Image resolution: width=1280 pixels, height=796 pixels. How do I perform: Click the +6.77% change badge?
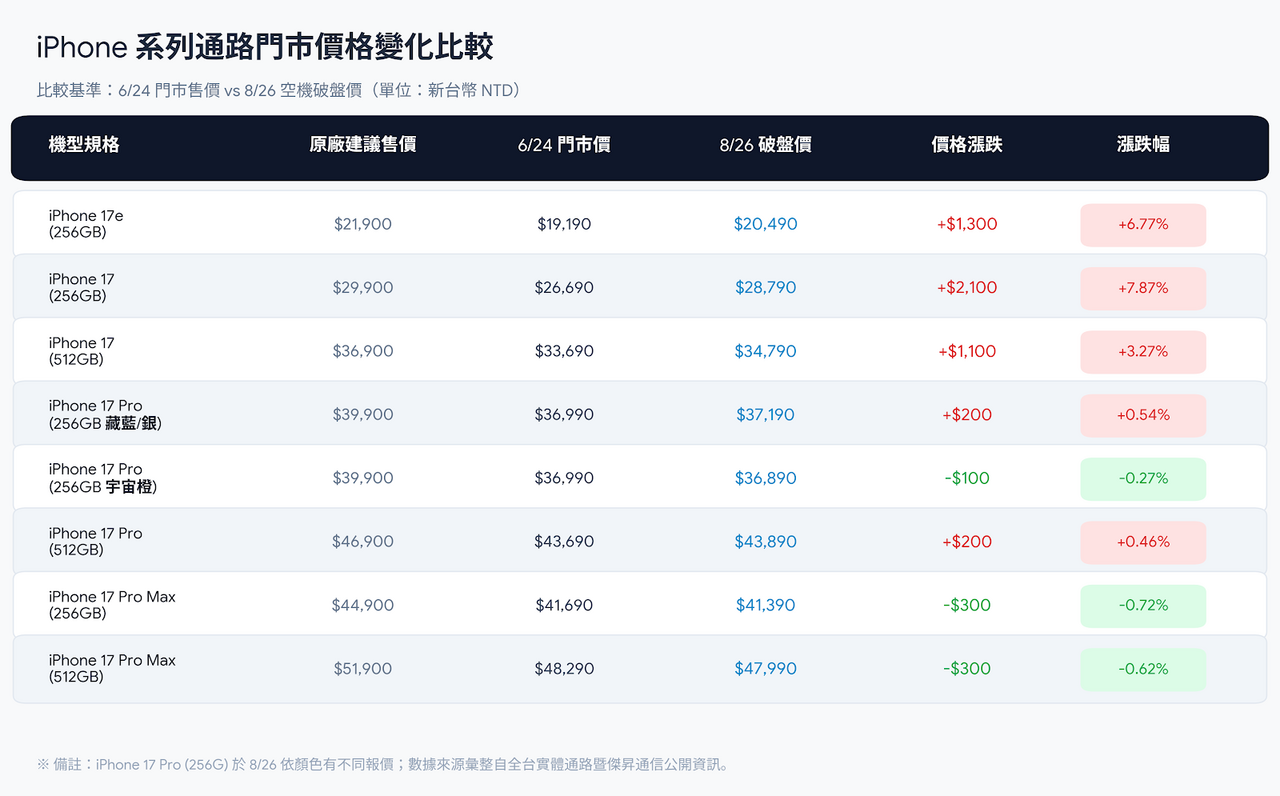[x=1143, y=225]
